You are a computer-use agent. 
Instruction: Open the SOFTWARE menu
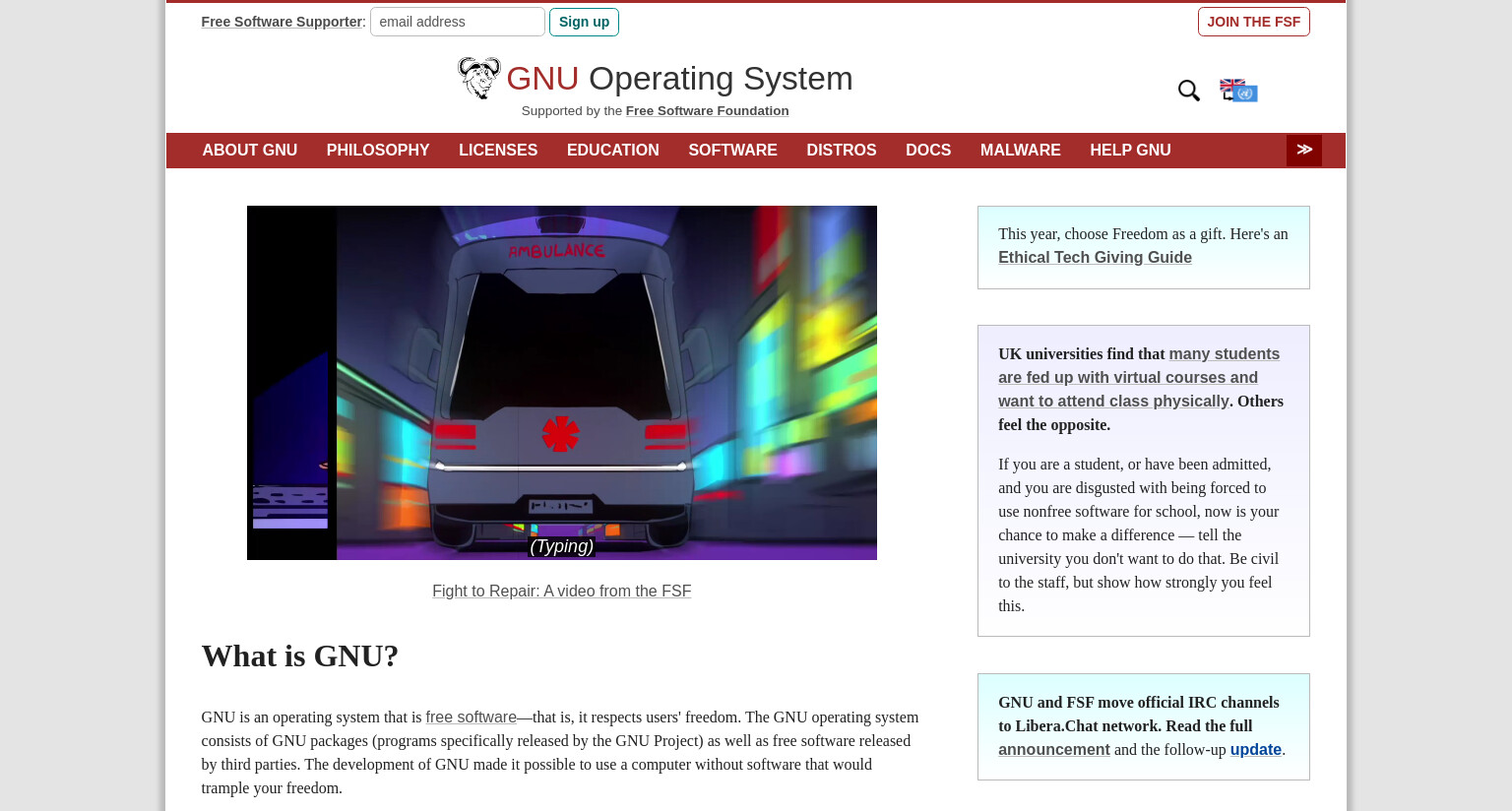[732, 151]
